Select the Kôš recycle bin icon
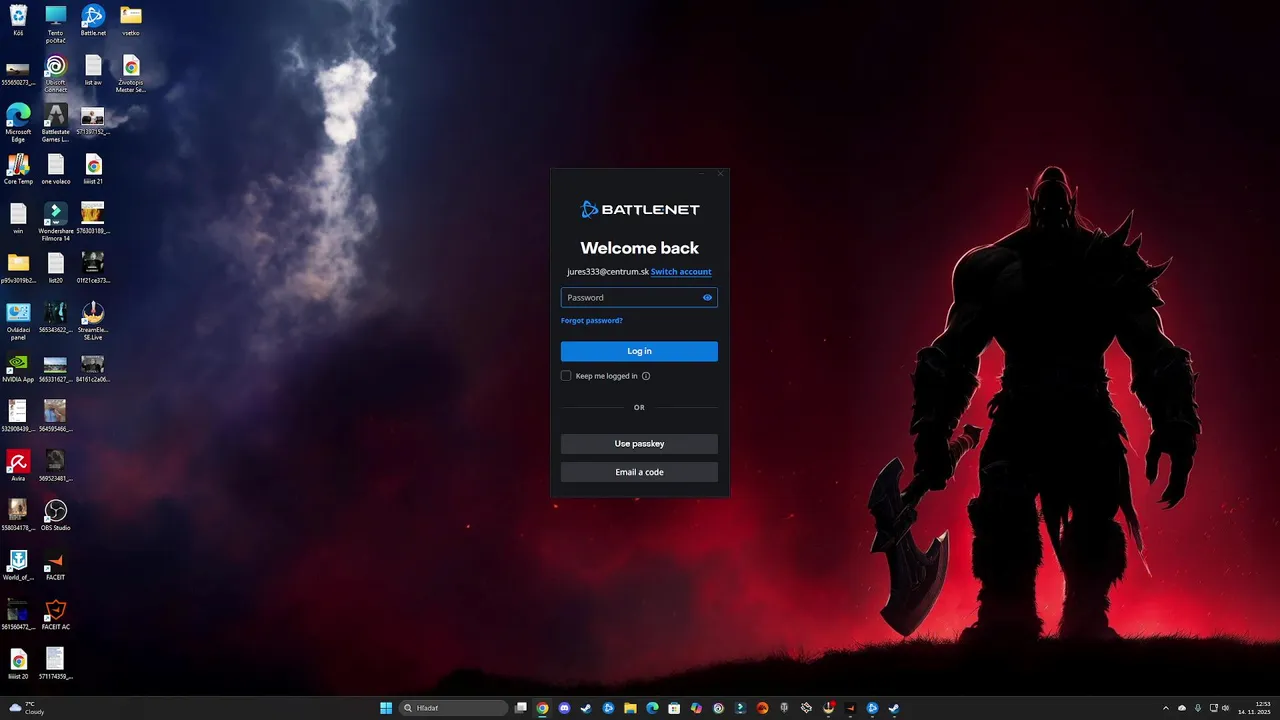 click(18, 20)
